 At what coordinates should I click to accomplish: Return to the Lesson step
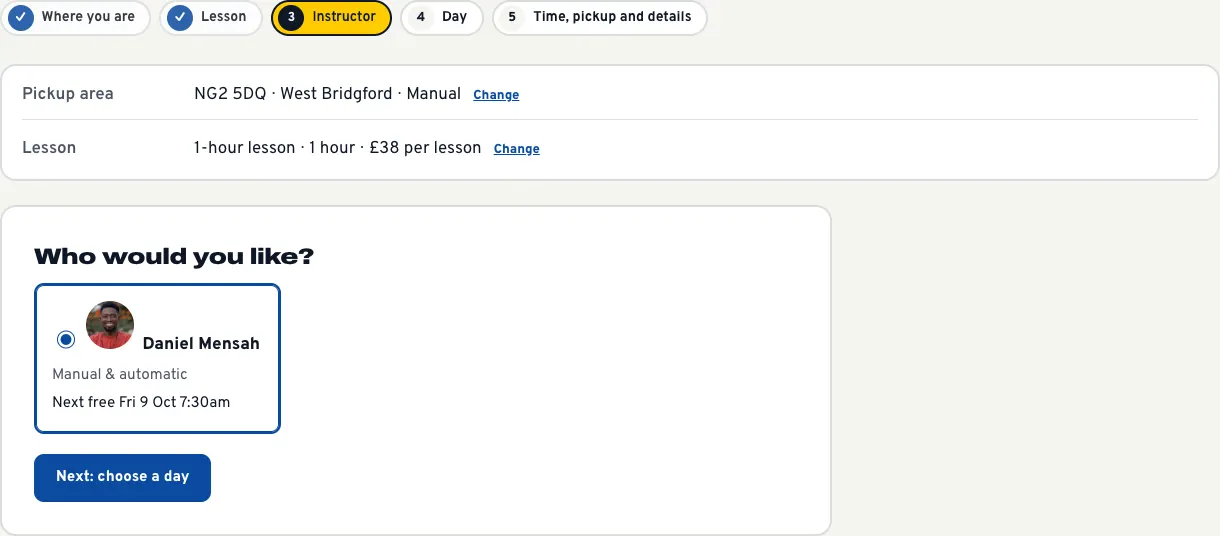[211, 17]
